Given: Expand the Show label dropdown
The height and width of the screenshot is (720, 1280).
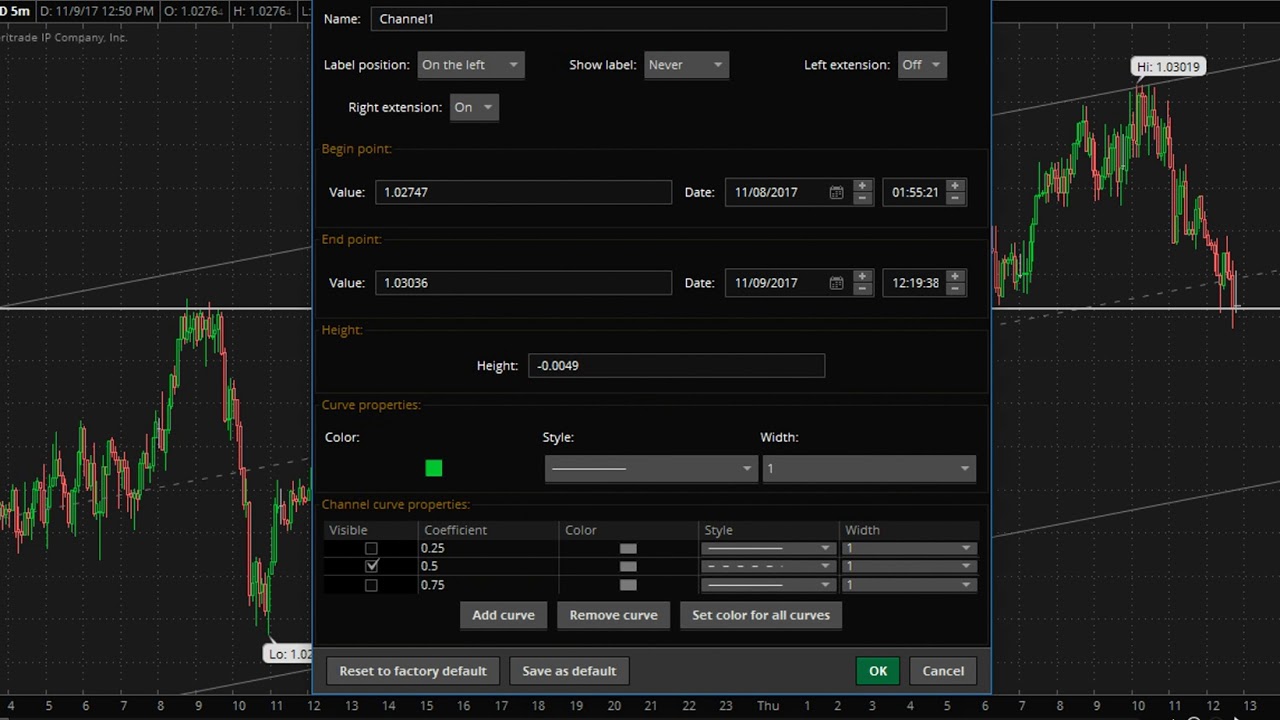Looking at the screenshot, I should (686, 65).
